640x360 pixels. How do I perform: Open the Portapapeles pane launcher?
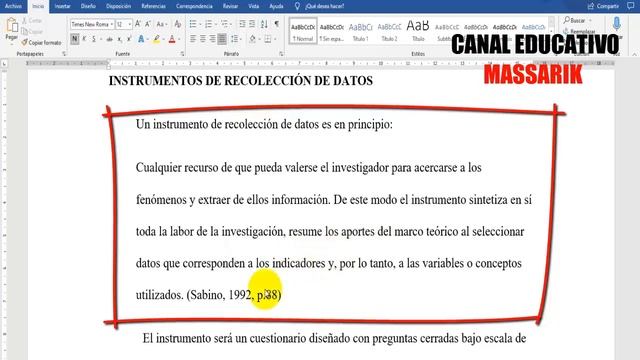pos(64,54)
